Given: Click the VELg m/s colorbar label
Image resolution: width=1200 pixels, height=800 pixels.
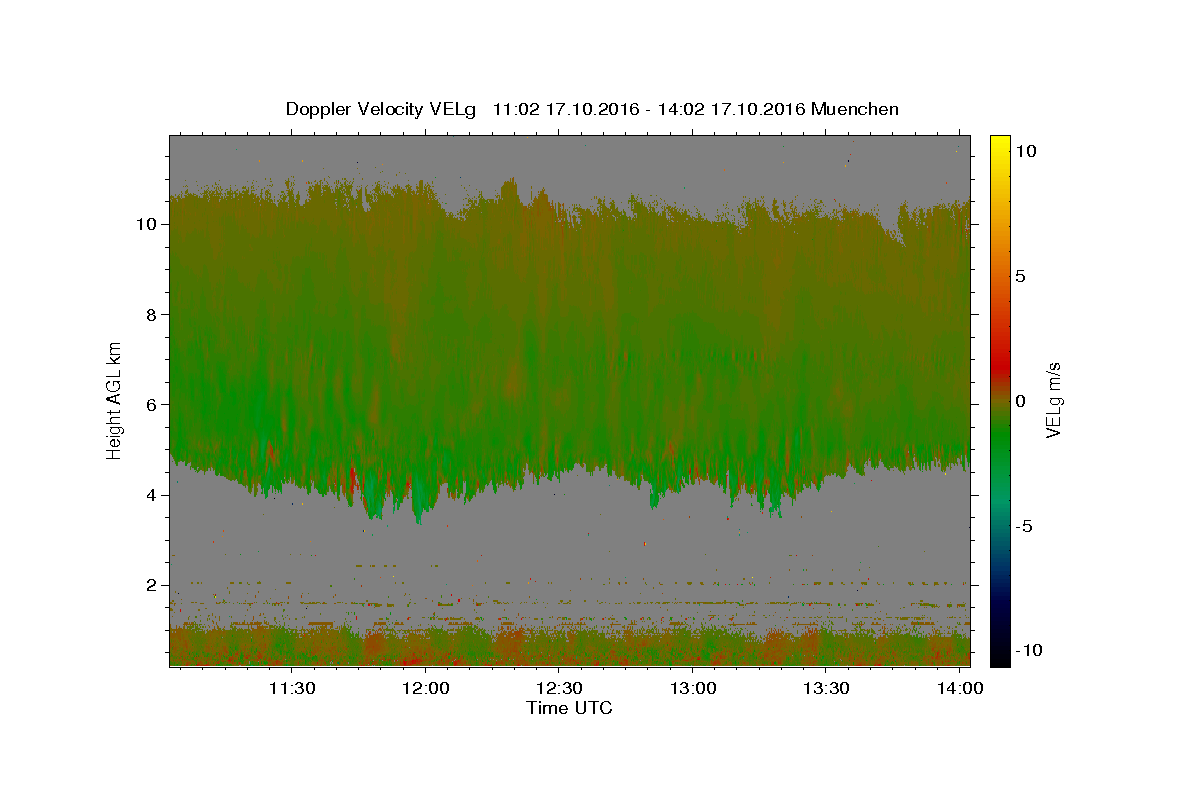Looking at the screenshot, I should [x=1054, y=400].
